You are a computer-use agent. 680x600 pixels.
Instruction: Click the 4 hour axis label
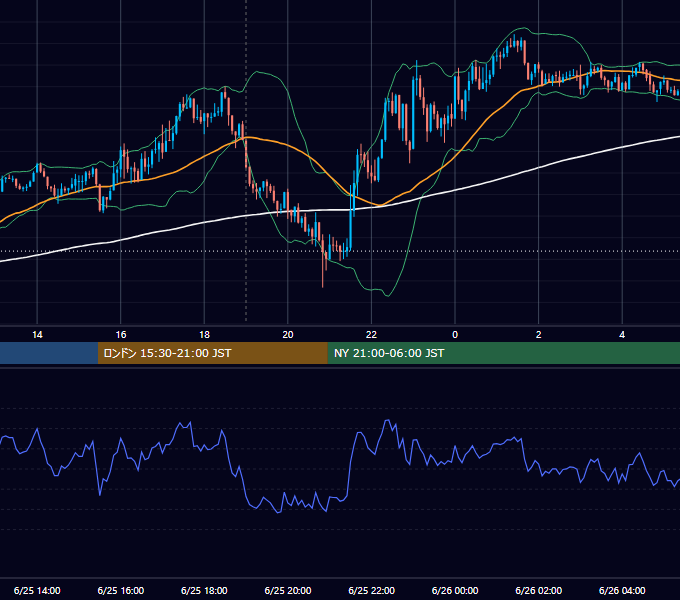(x=622, y=335)
